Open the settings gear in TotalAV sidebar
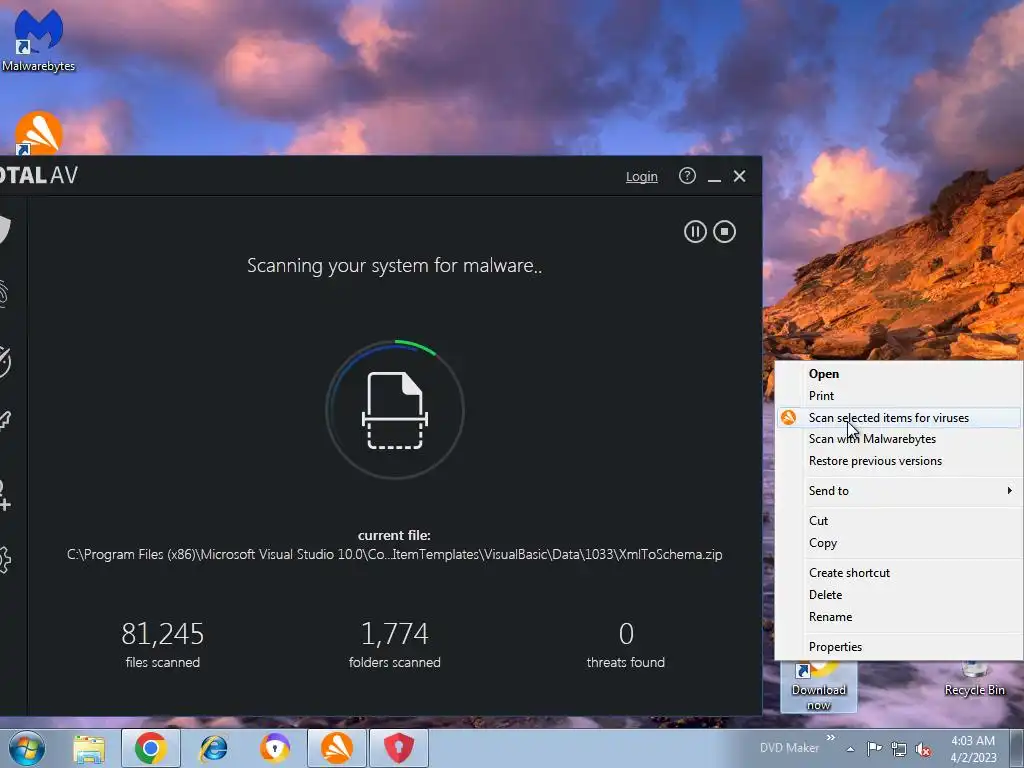Screen dimensions: 1024x768 (5, 560)
